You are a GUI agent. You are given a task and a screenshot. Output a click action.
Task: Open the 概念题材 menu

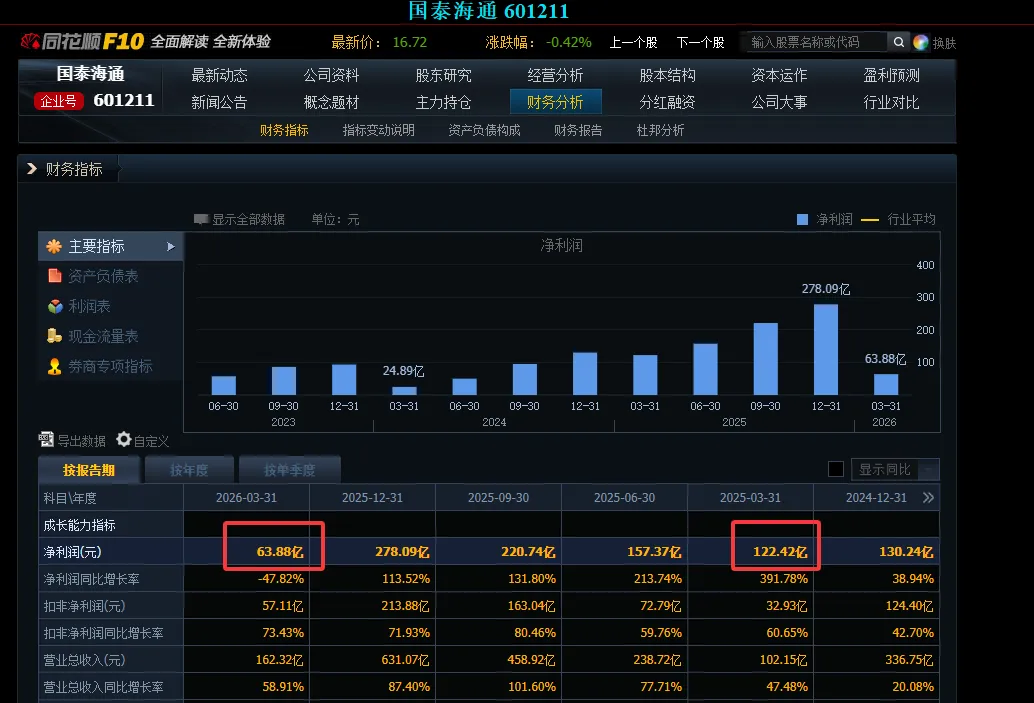coord(331,102)
